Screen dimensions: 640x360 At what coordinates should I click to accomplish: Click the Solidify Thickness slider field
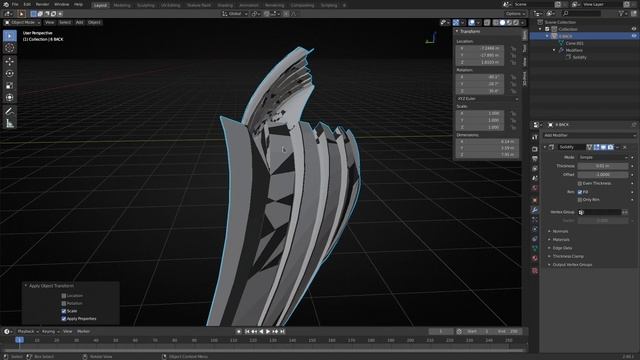pos(603,166)
